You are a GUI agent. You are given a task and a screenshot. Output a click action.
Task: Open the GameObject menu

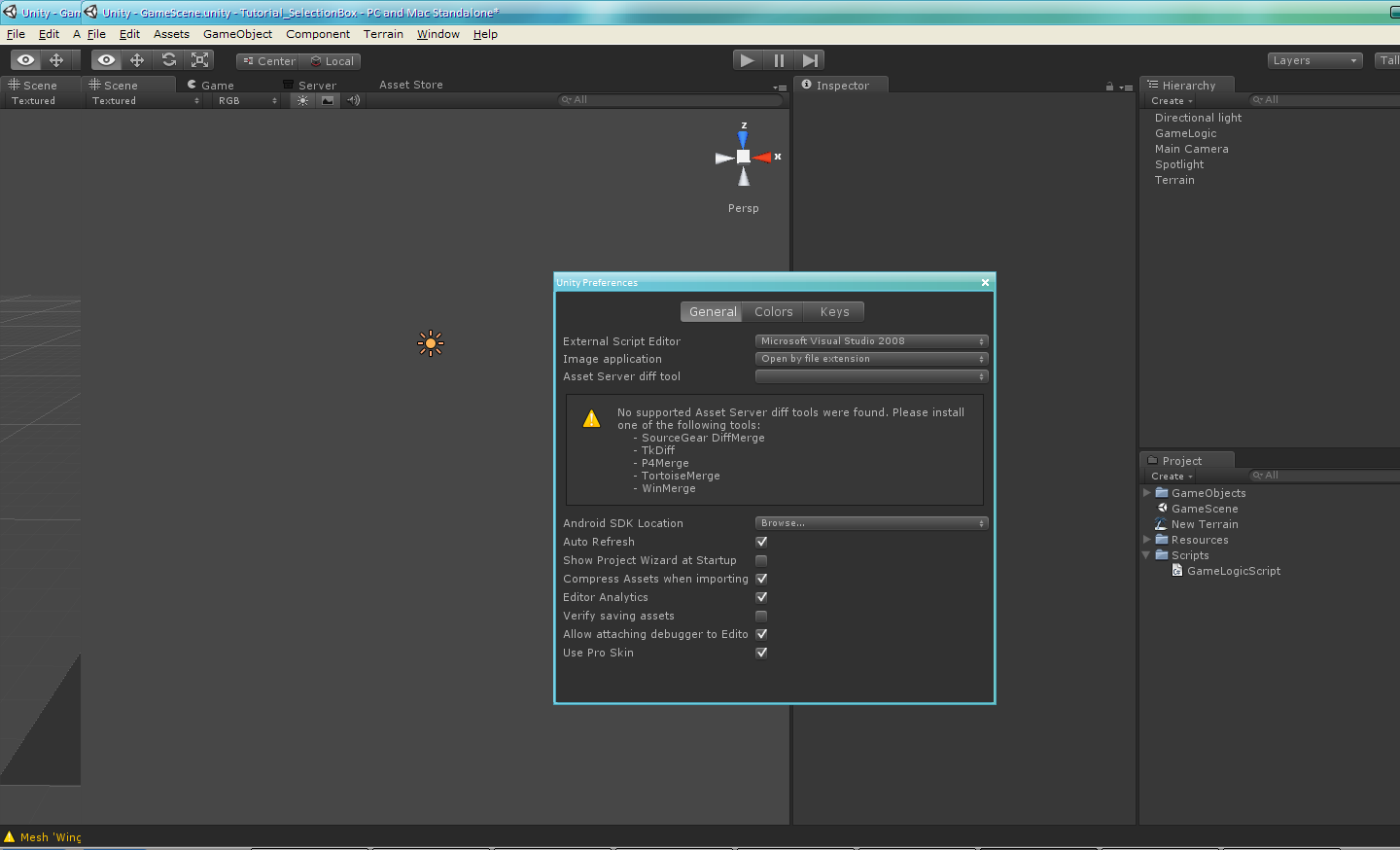click(x=237, y=34)
